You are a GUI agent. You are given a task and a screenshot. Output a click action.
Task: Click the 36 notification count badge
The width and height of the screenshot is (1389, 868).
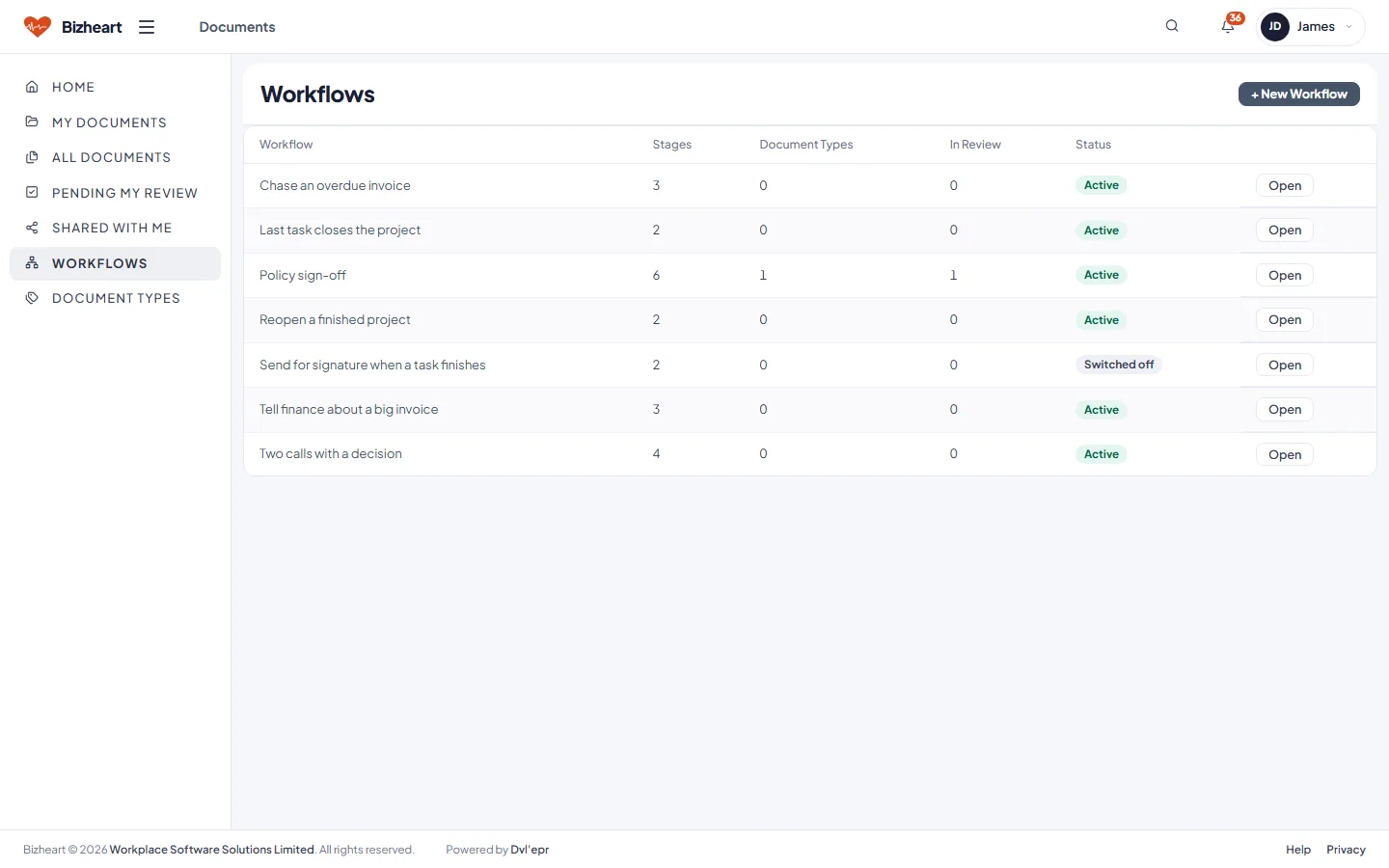pos(1235,18)
